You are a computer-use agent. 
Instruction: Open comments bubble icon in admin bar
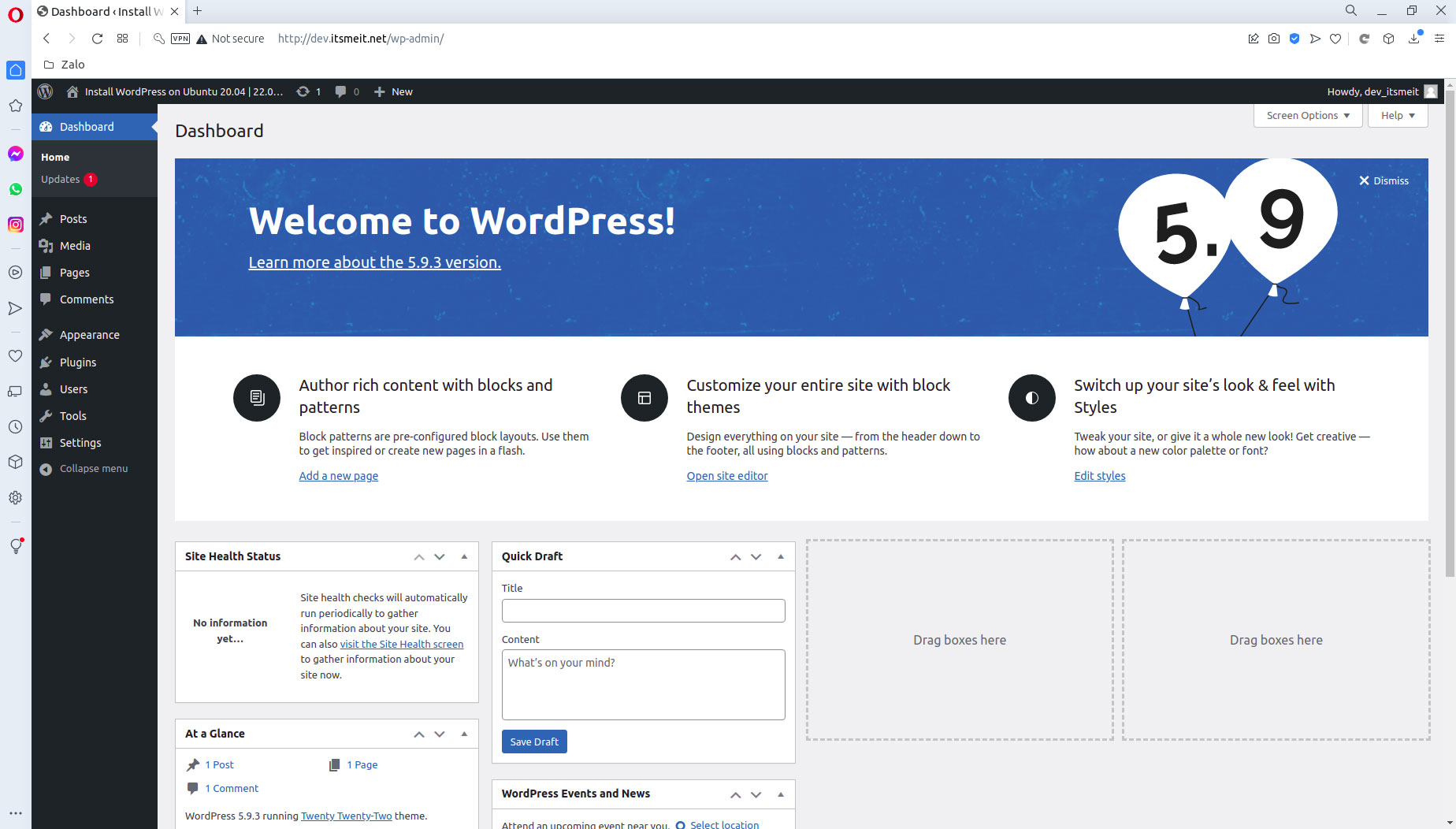tap(347, 91)
